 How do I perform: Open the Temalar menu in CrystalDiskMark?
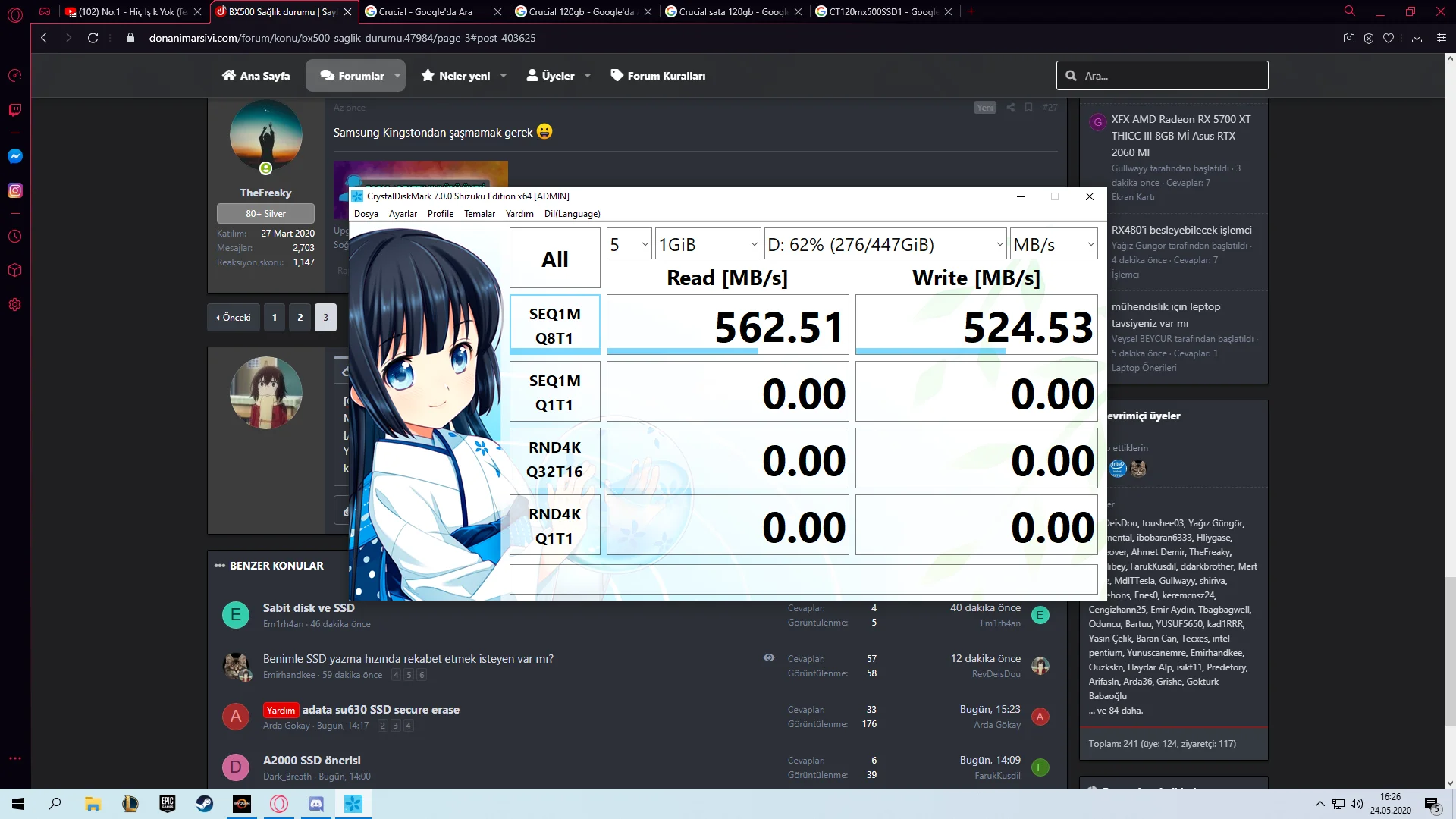coord(479,214)
